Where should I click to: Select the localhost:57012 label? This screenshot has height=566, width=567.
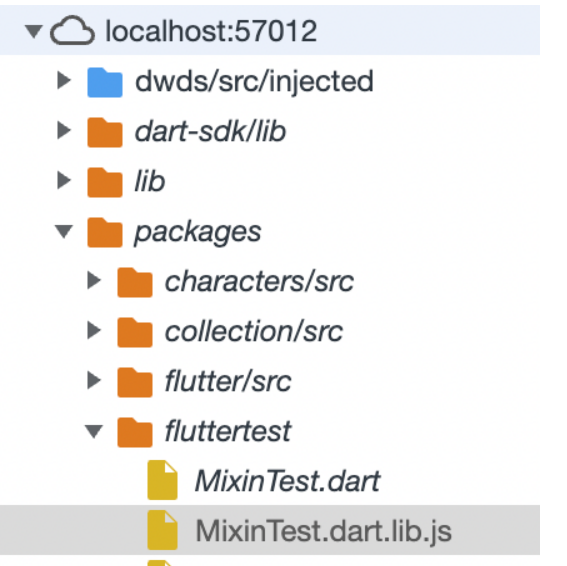tap(211, 31)
